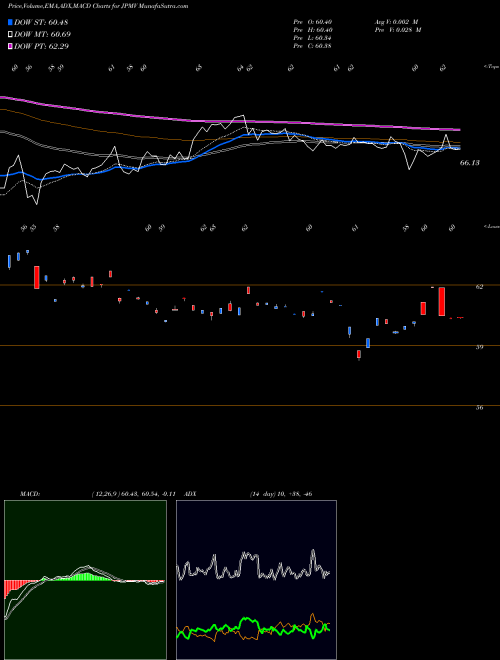The width and height of the screenshot is (500, 660).
Task: Click the chart title for JPMV MunafaSutra.com
Action: [x=98, y=6]
